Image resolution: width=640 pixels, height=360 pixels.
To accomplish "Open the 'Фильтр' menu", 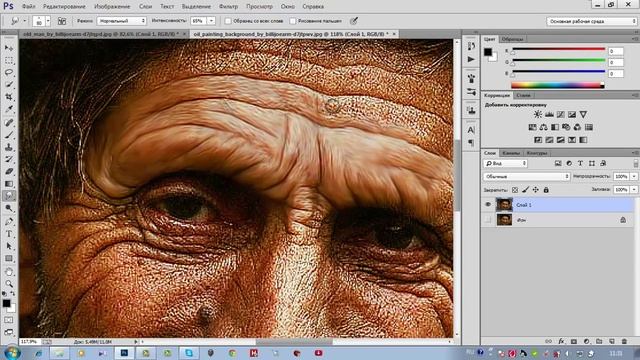I will 228,7.
